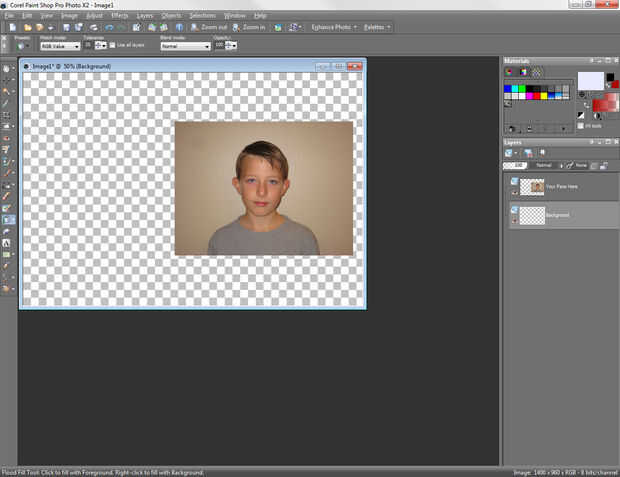Viewport: 620px width, 477px height.
Task: Open the Selections menu
Action: click(202, 16)
